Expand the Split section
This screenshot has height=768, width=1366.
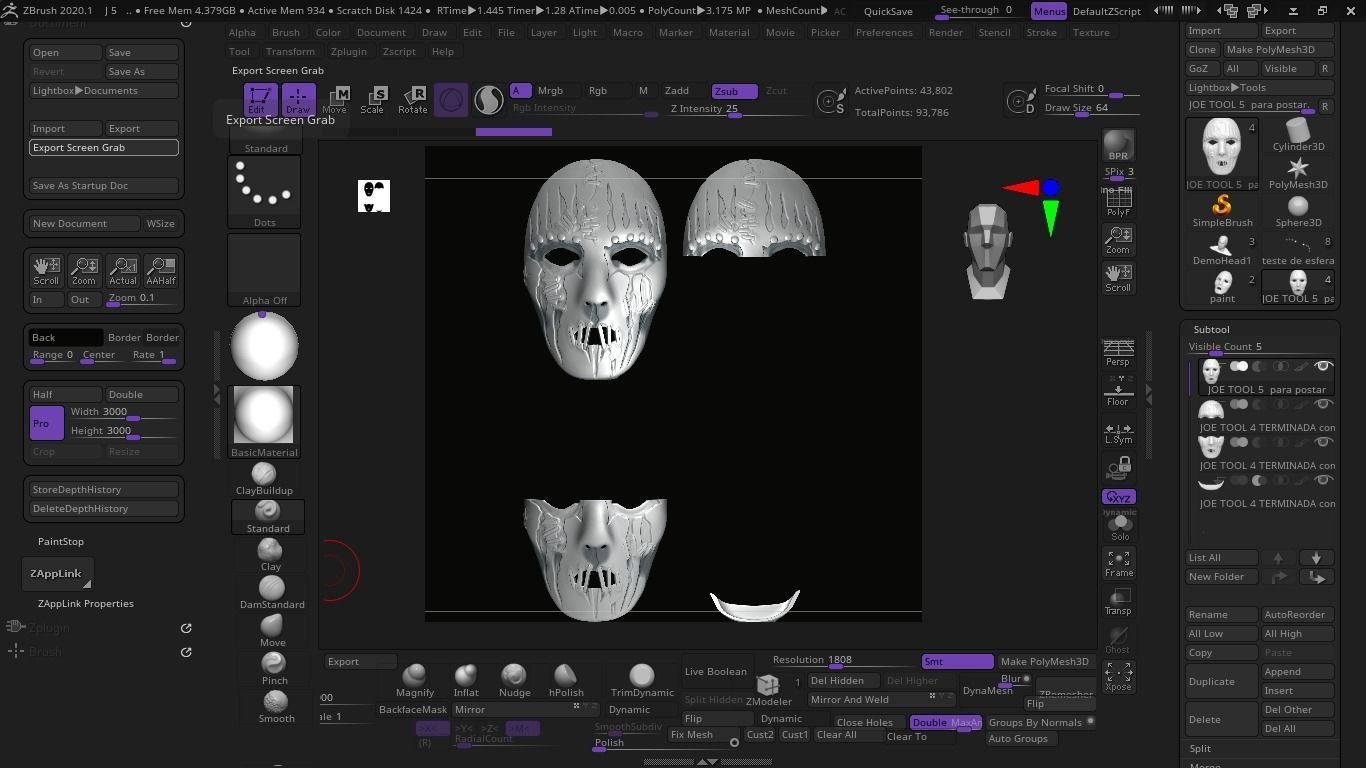tap(1200, 748)
